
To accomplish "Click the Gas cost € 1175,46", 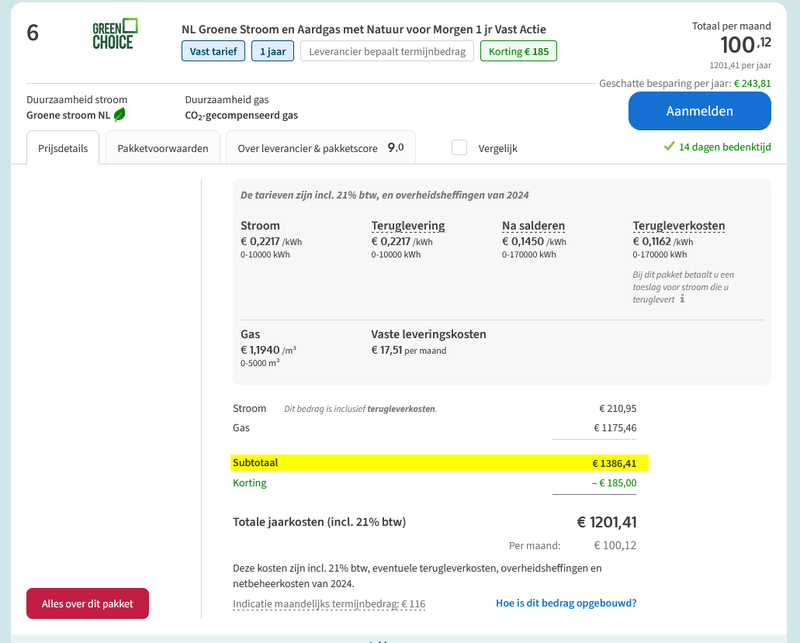I will (x=615, y=428).
